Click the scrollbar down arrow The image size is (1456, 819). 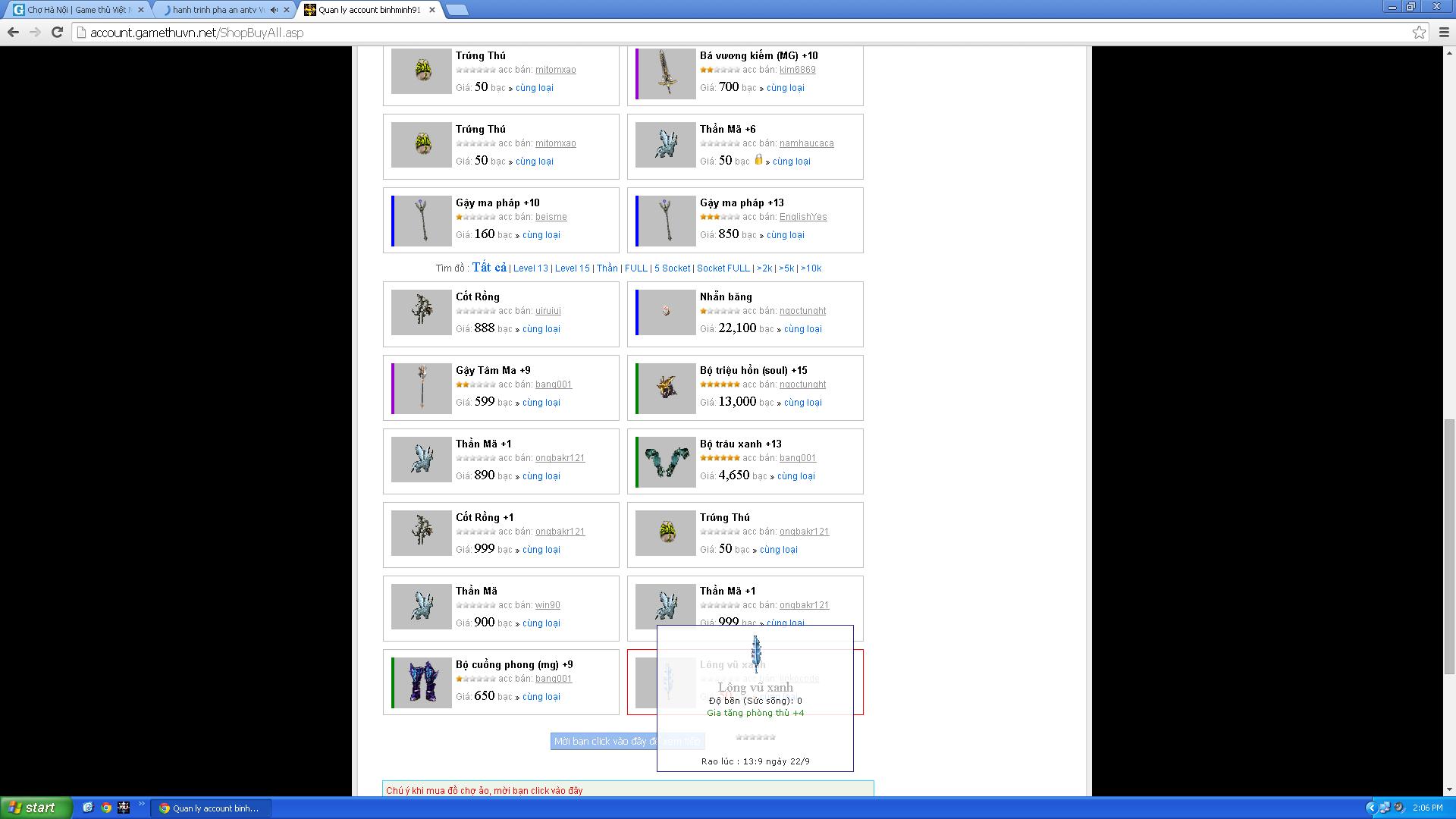(1449, 789)
